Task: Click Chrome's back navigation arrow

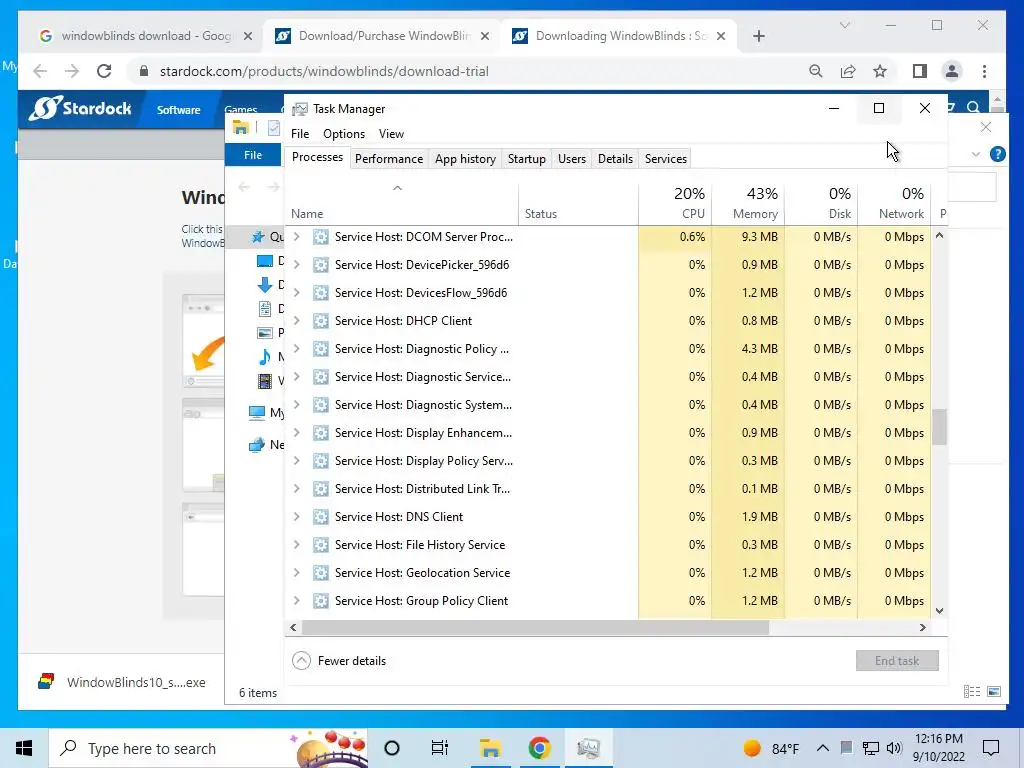Action: click(x=40, y=71)
